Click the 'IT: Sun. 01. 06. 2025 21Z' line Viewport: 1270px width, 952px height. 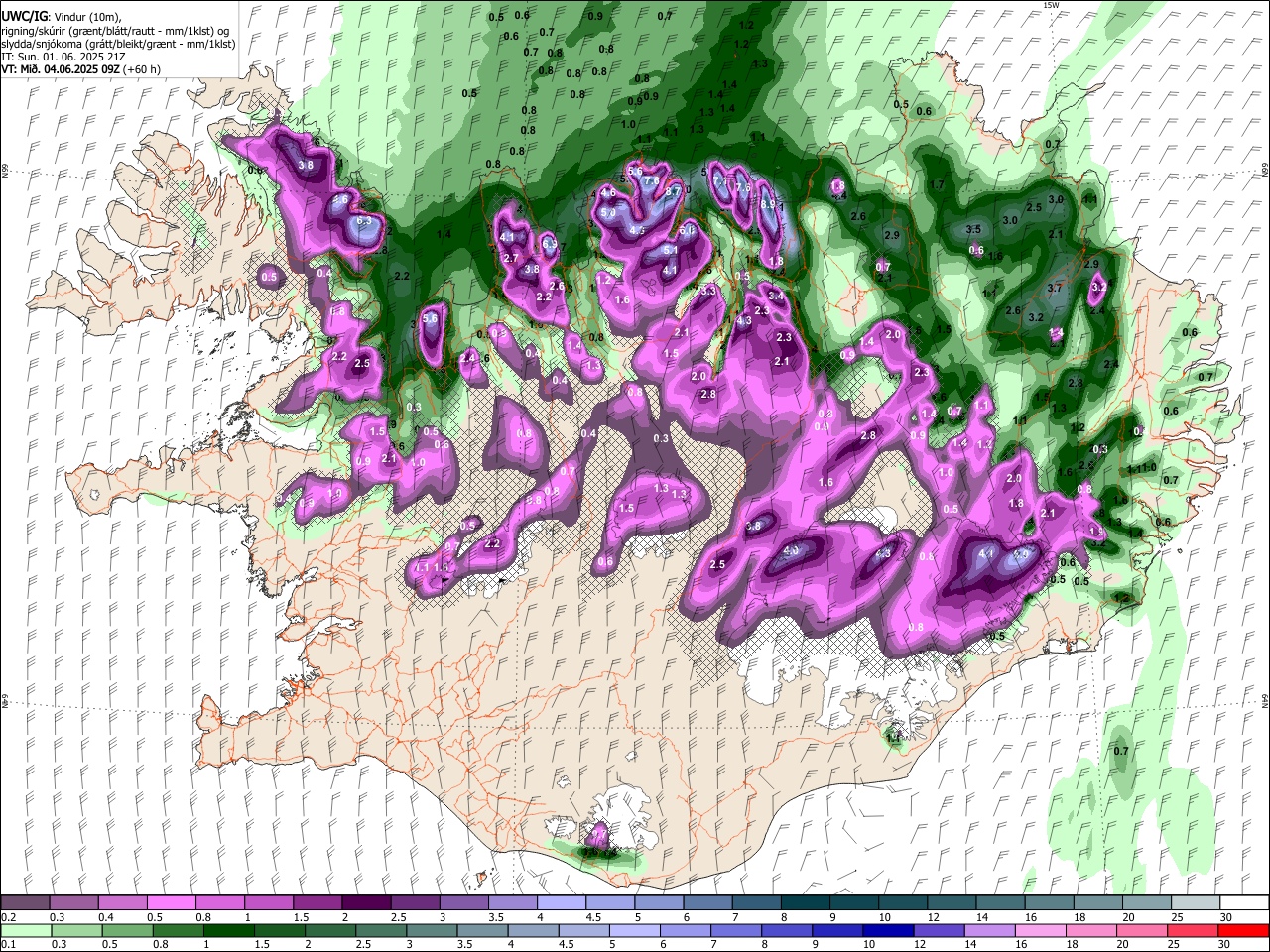(63, 58)
